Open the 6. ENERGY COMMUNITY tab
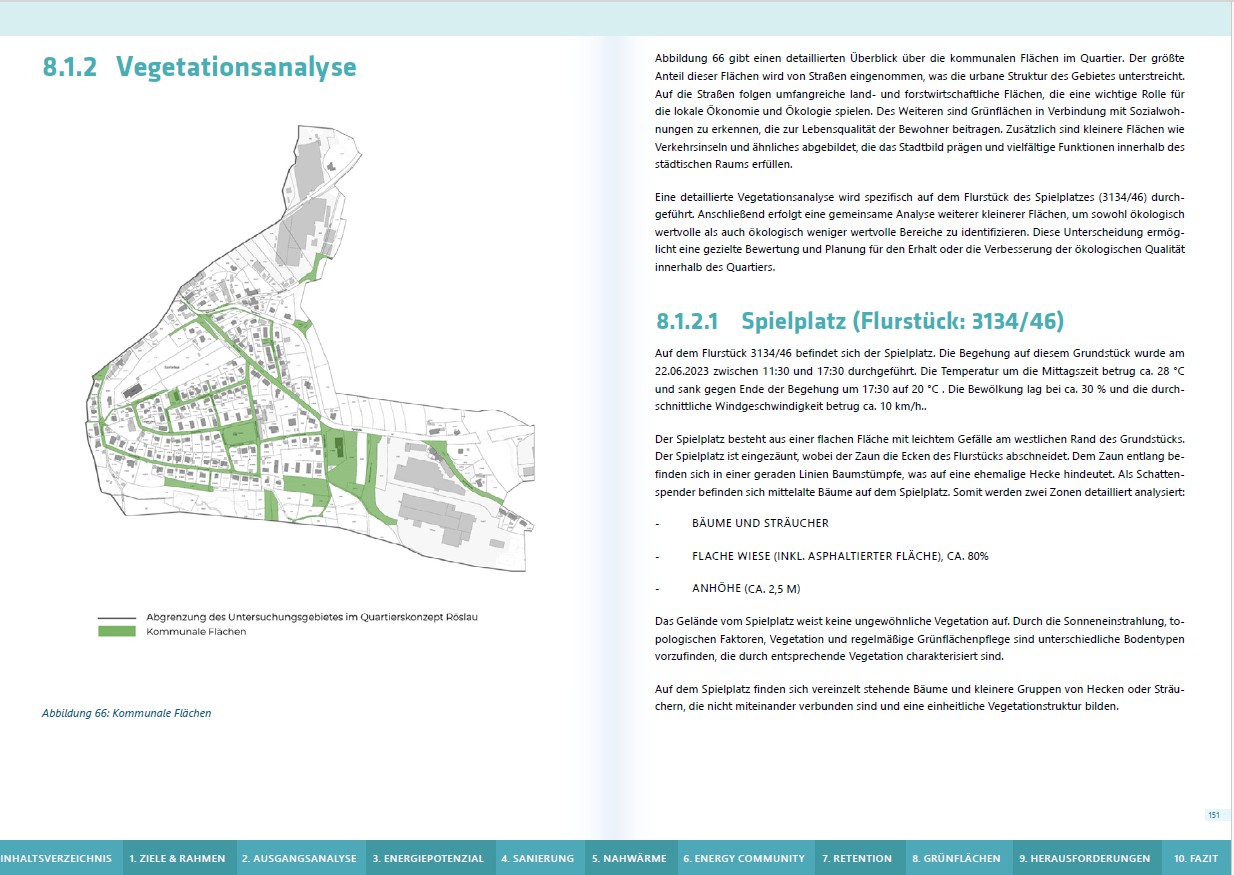This screenshot has height=875, width=1234. (744, 858)
